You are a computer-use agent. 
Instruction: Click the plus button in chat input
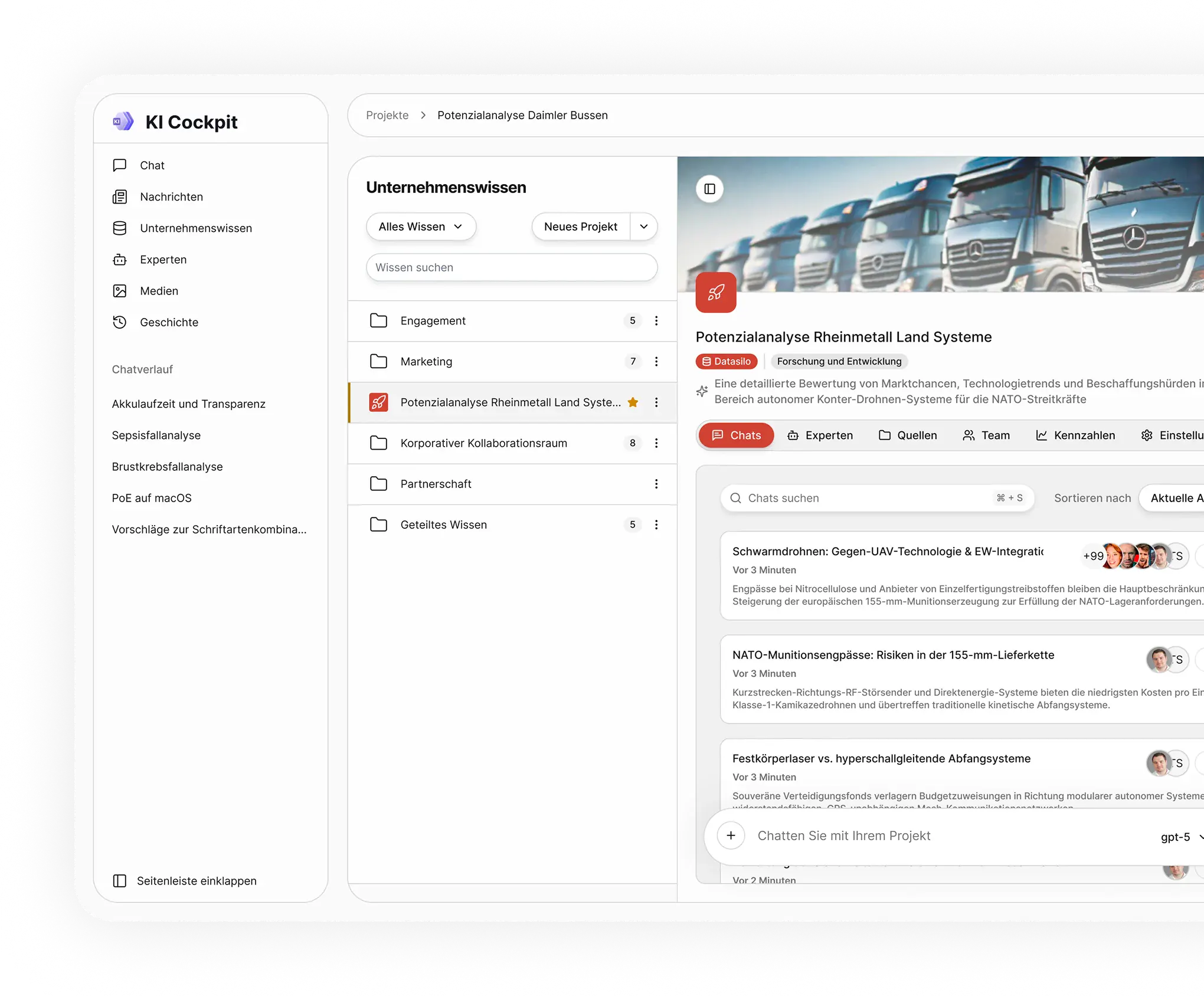pos(731,836)
